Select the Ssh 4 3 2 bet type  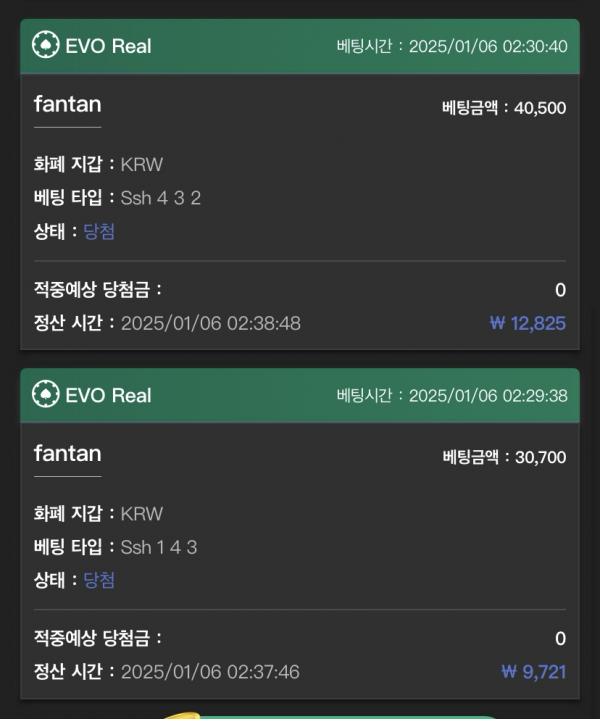tap(161, 198)
